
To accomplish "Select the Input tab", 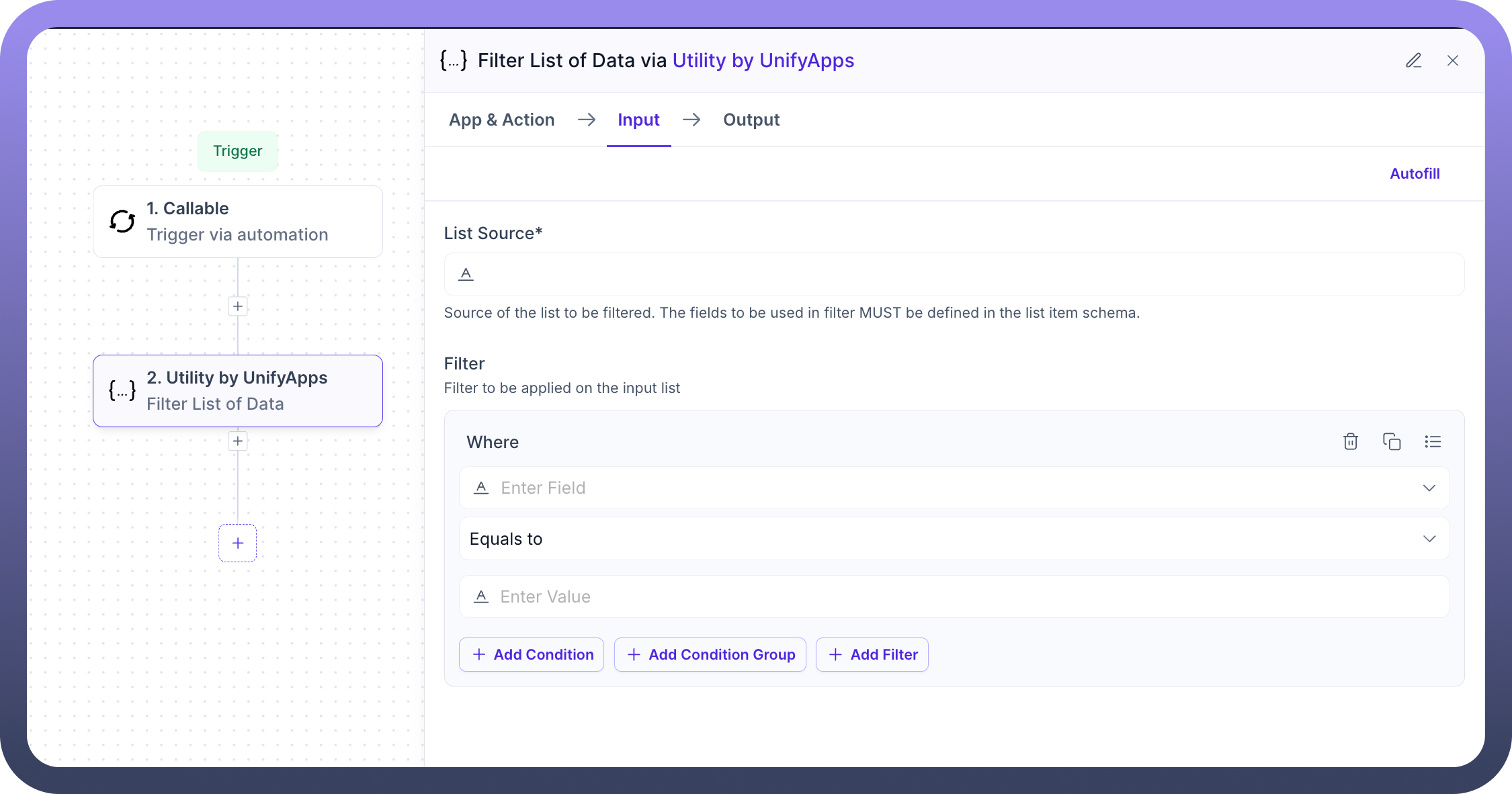I will [638, 120].
